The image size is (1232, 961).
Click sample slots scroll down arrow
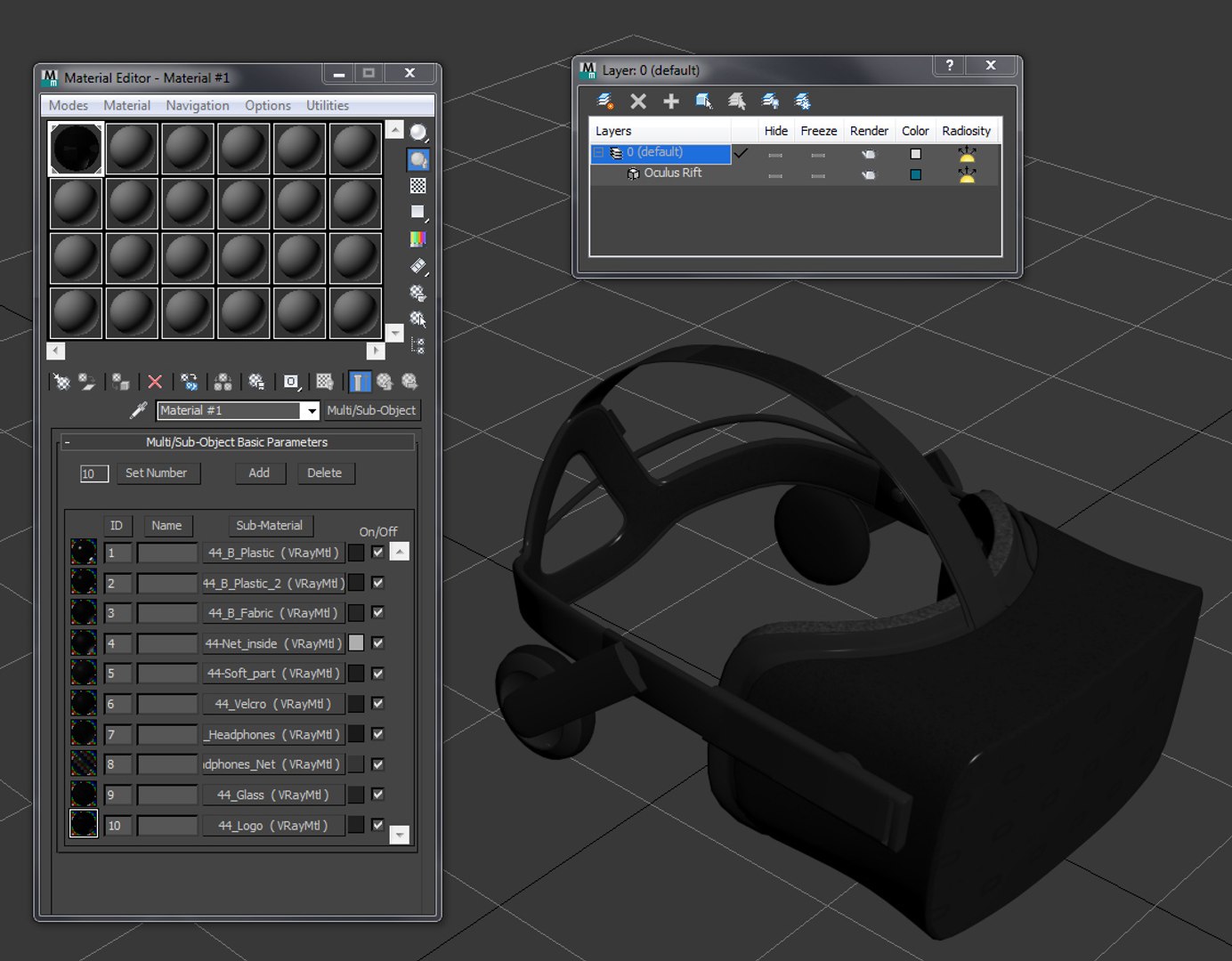[x=395, y=332]
